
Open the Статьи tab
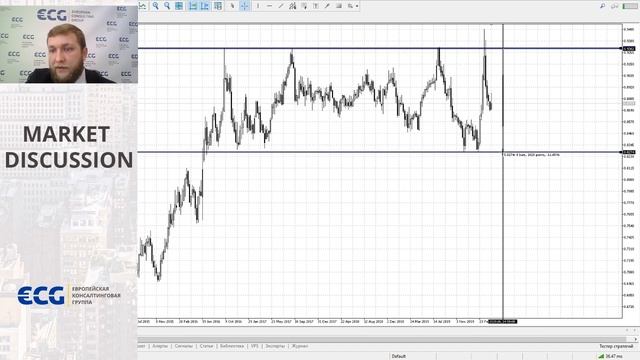point(207,346)
